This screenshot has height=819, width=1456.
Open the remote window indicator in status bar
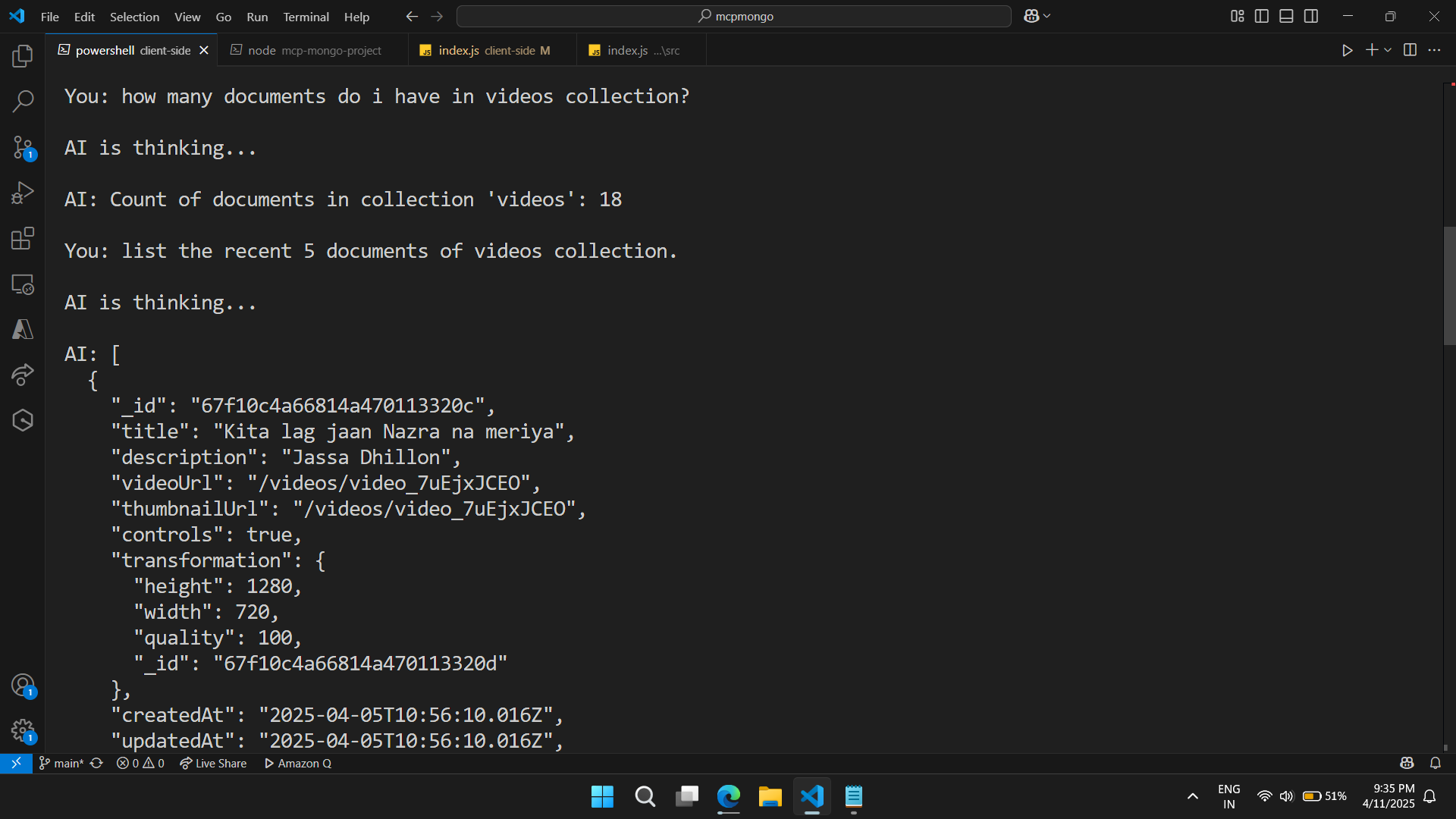click(x=16, y=764)
